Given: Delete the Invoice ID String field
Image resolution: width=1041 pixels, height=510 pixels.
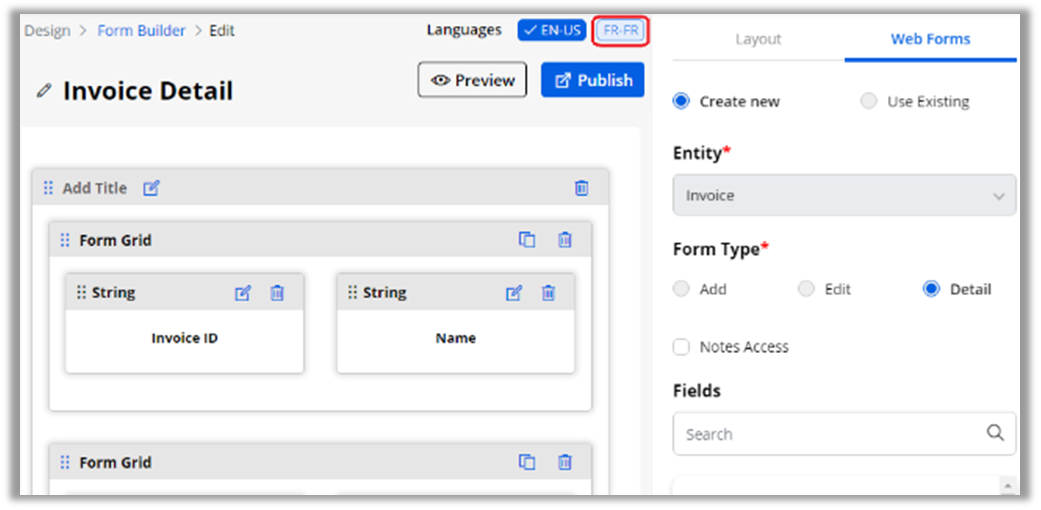Looking at the screenshot, I should 278,293.
